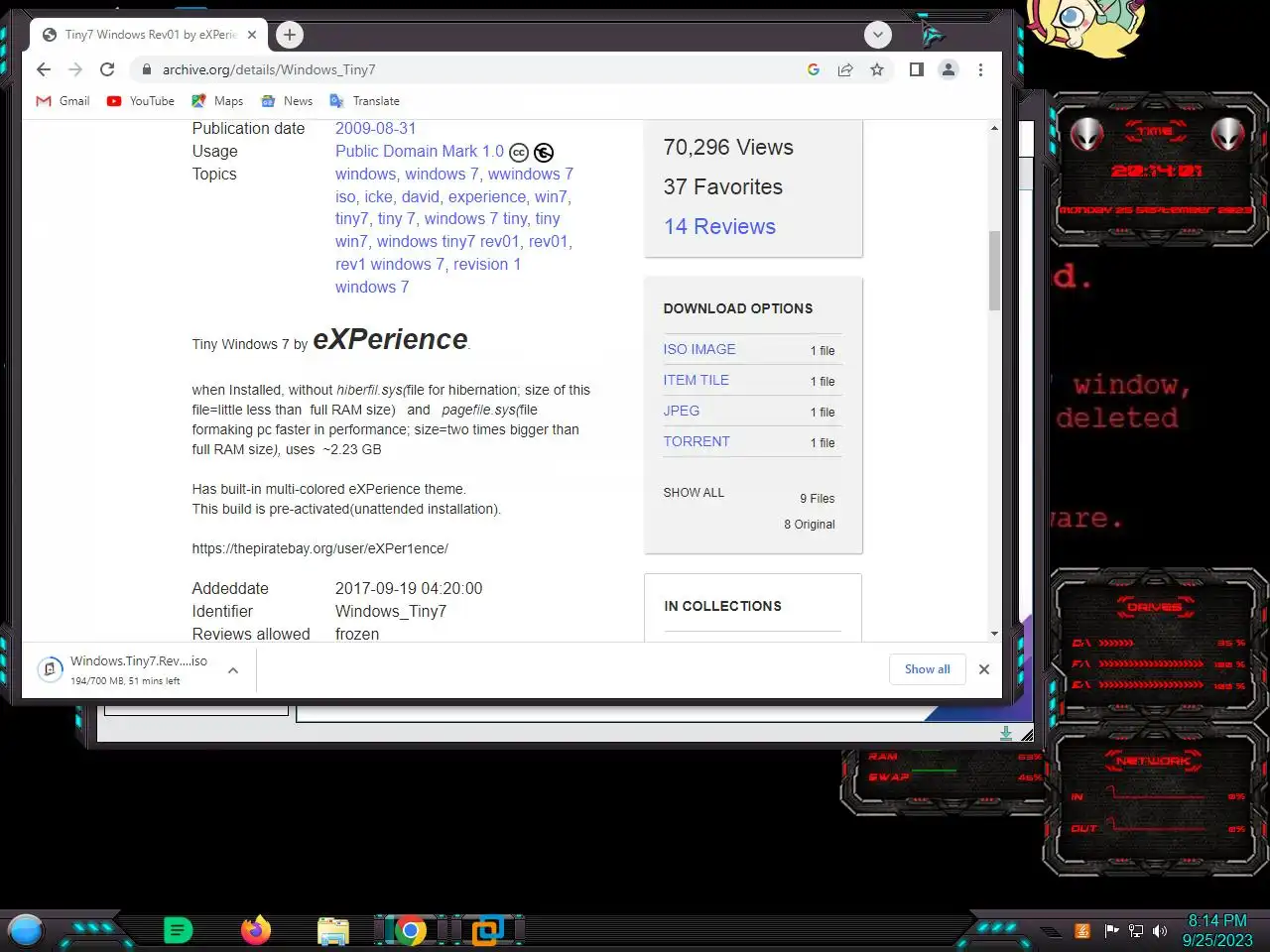The height and width of the screenshot is (952, 1270).
Task: Click the orange tray application icon
Action: (x=1083, y=930)
